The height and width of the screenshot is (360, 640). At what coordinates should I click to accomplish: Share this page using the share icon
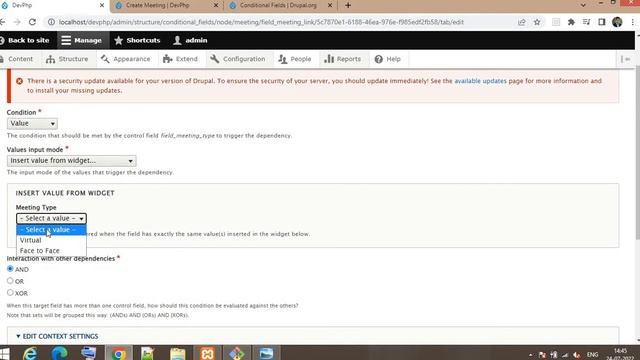[x=522, y=22]
